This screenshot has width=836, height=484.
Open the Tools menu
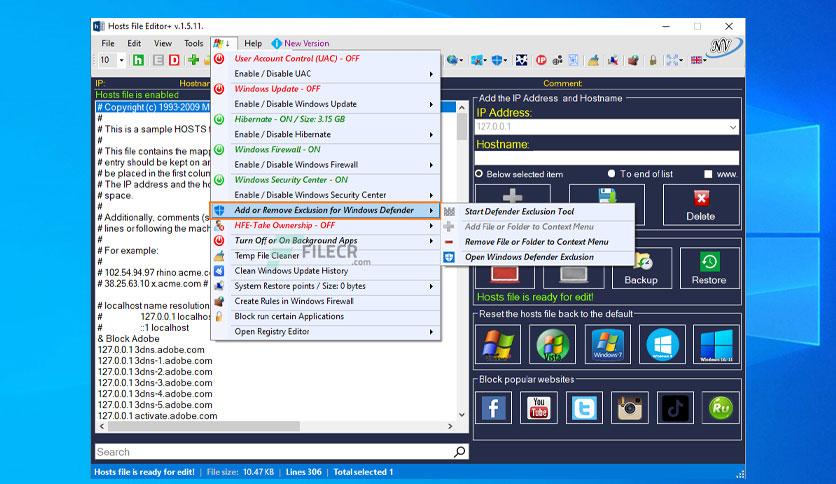point(193,44)
